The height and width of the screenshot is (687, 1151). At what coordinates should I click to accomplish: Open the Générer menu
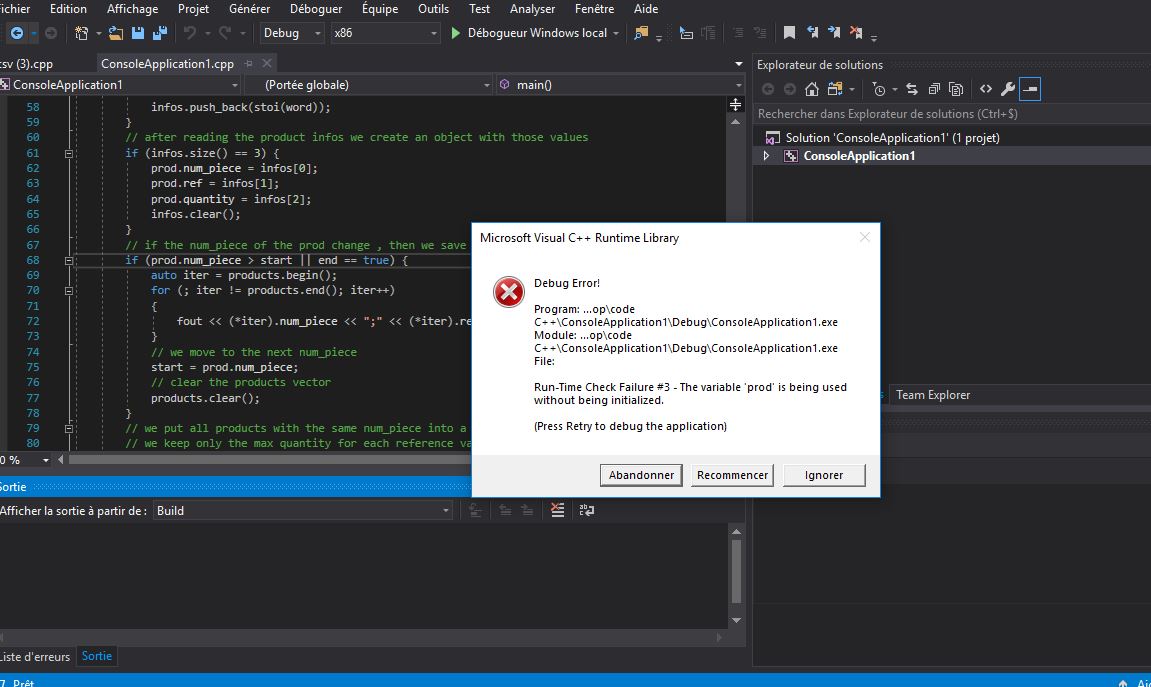(250, 9)
